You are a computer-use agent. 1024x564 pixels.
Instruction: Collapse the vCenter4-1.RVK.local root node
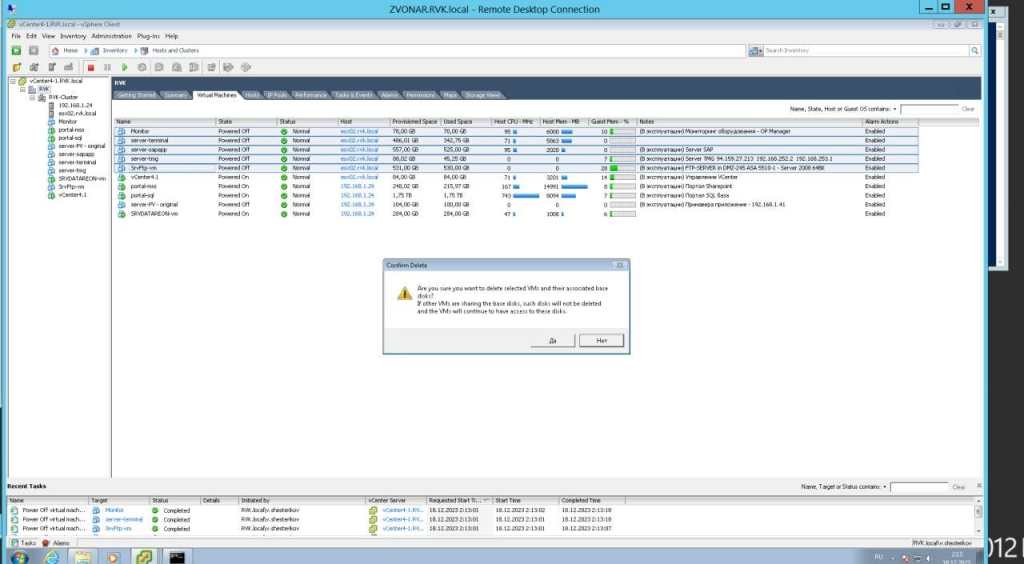[x=11, y=81]
